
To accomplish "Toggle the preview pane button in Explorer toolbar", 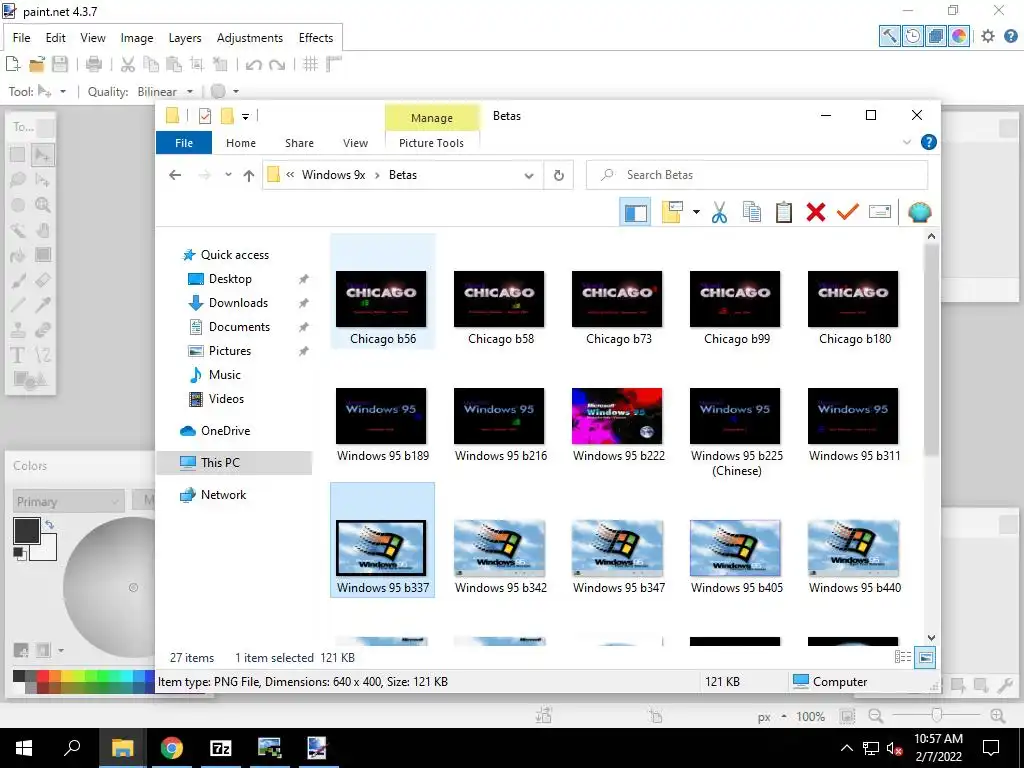I will point(635,212).
